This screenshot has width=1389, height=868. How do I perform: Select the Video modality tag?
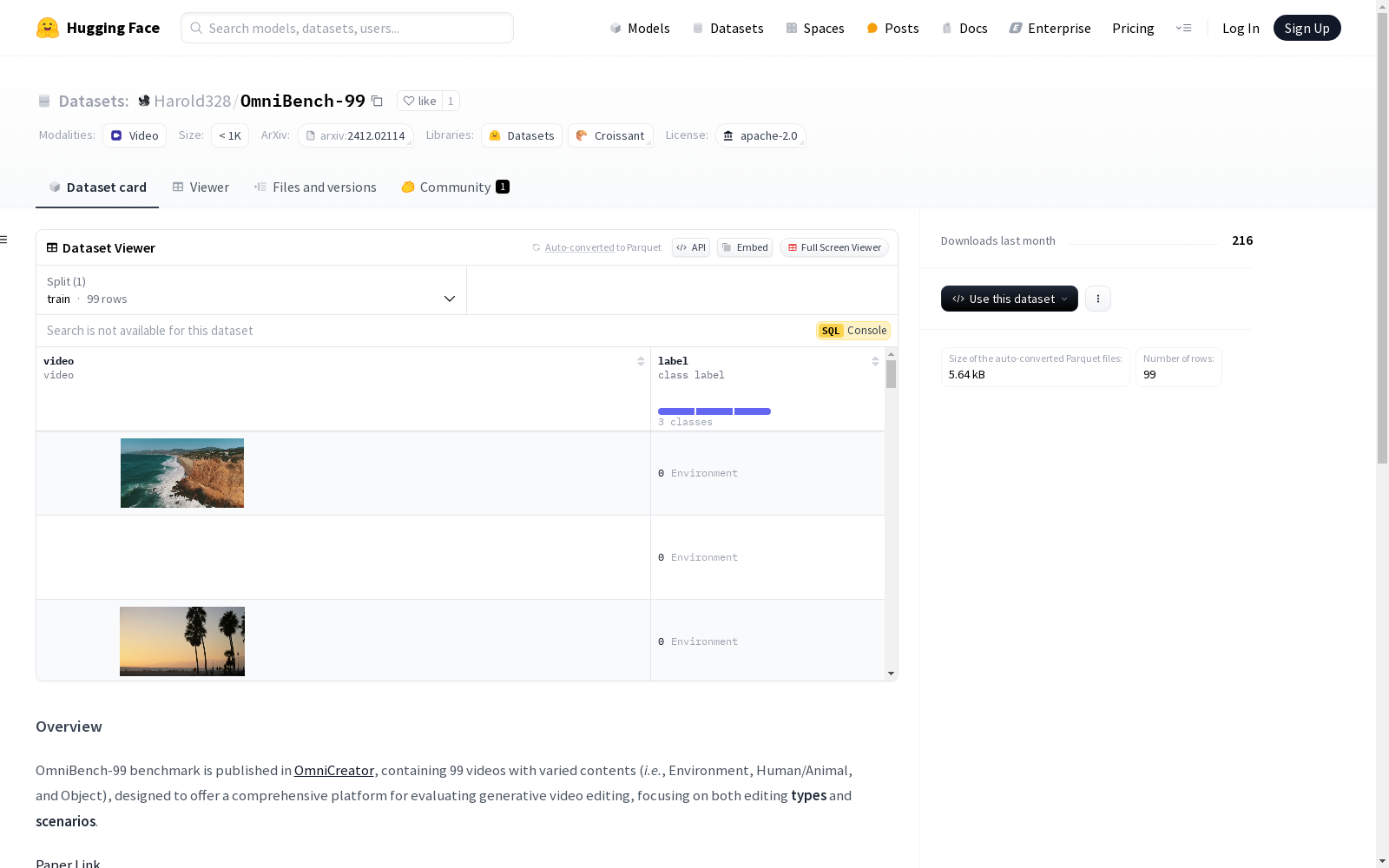point(135,135)
